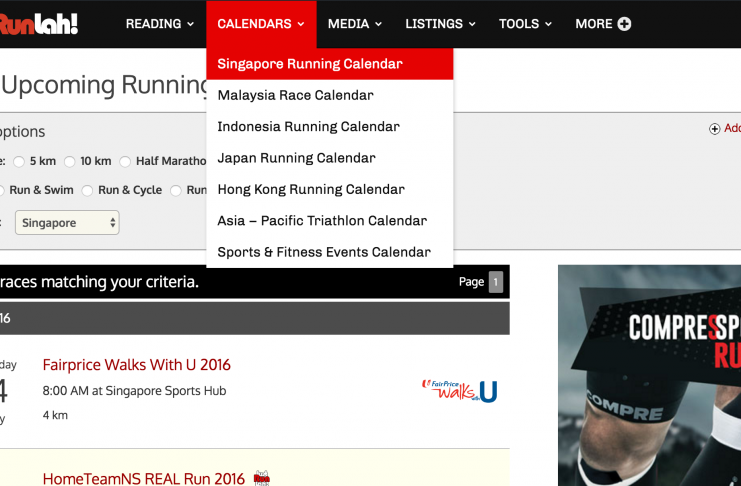Select the radio button before partially hidden Run option
Image resolution: width=741 pixels, height=486 pixels.
pos(176,191)
